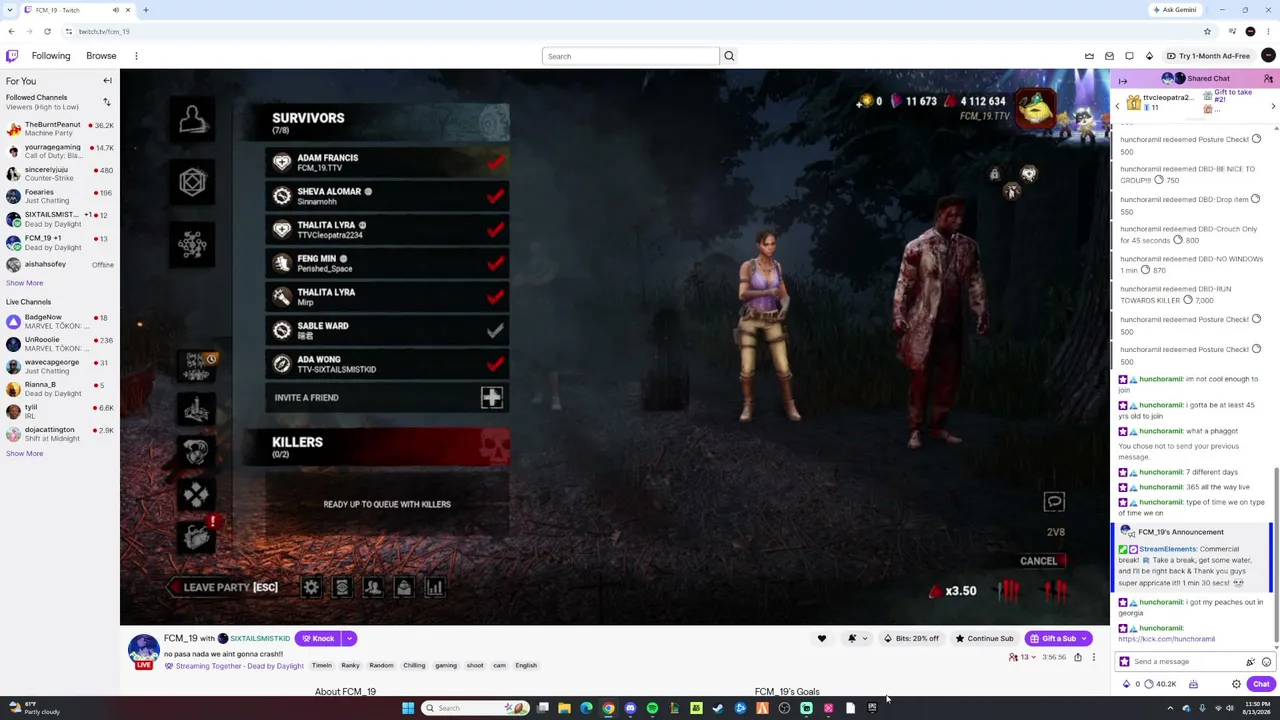Select the TimeIn stream tag
The image size is (1280, 720).
(321, 665)
